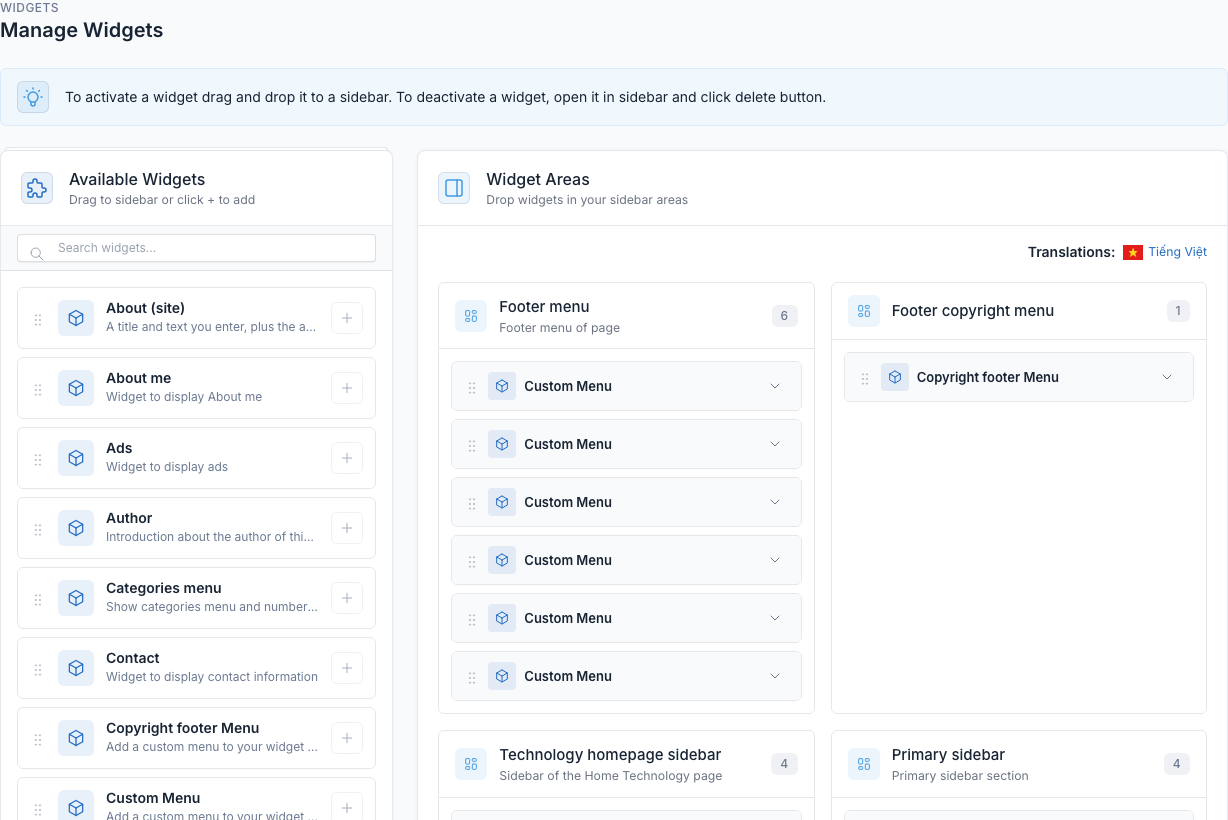Click the count badge 1 on Footer copyright menu
1228x820 pixels.
(1178, 311)
